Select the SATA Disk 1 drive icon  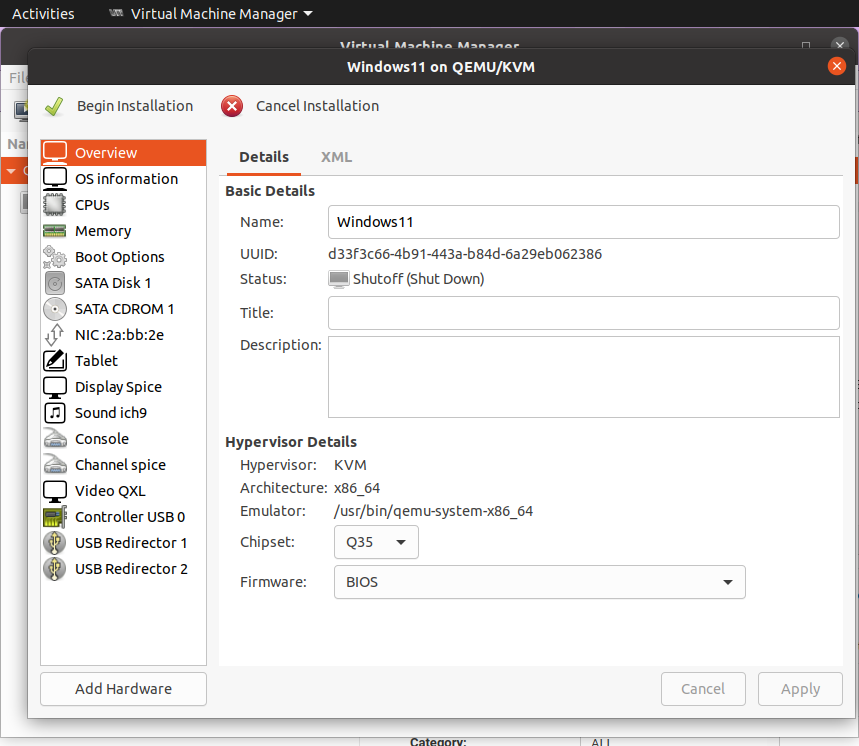click(55, 283)
